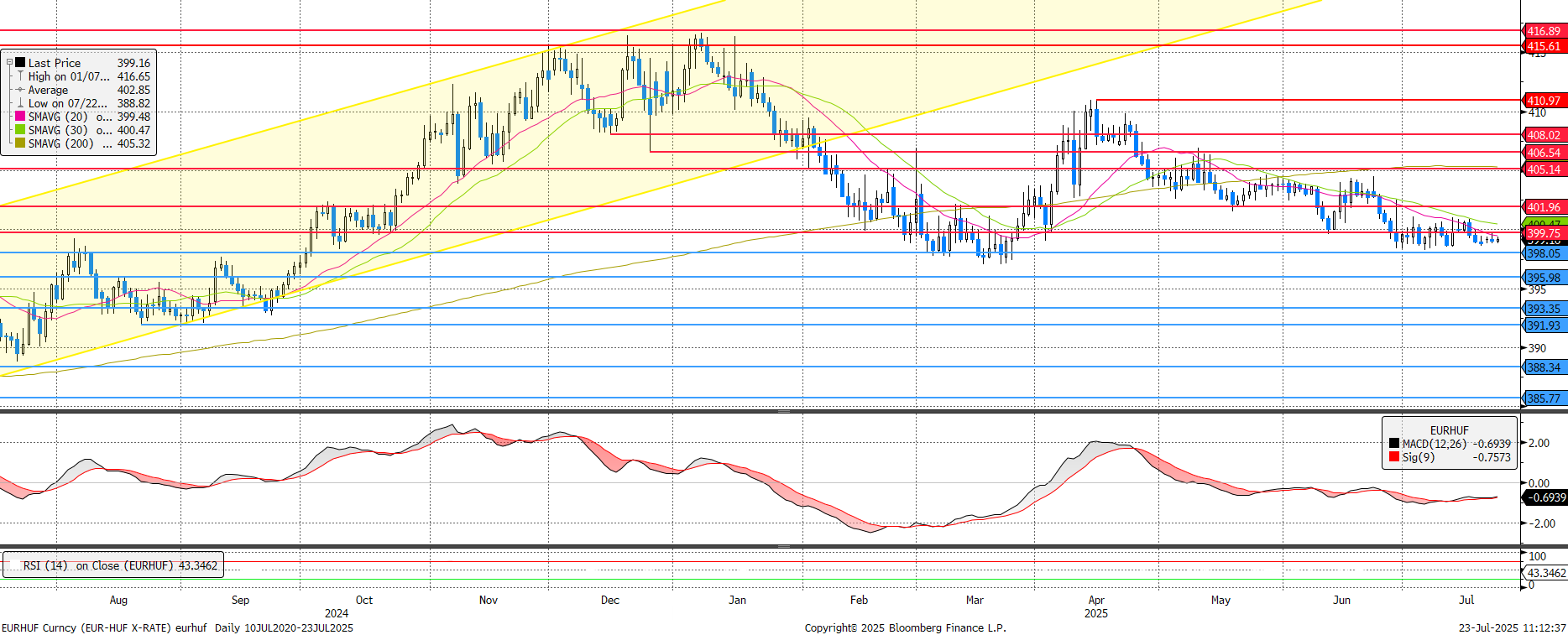This screenshot has width=1568, height=635.
Task: Select the 395.98 blue level label
Action: coord(1544,278)
